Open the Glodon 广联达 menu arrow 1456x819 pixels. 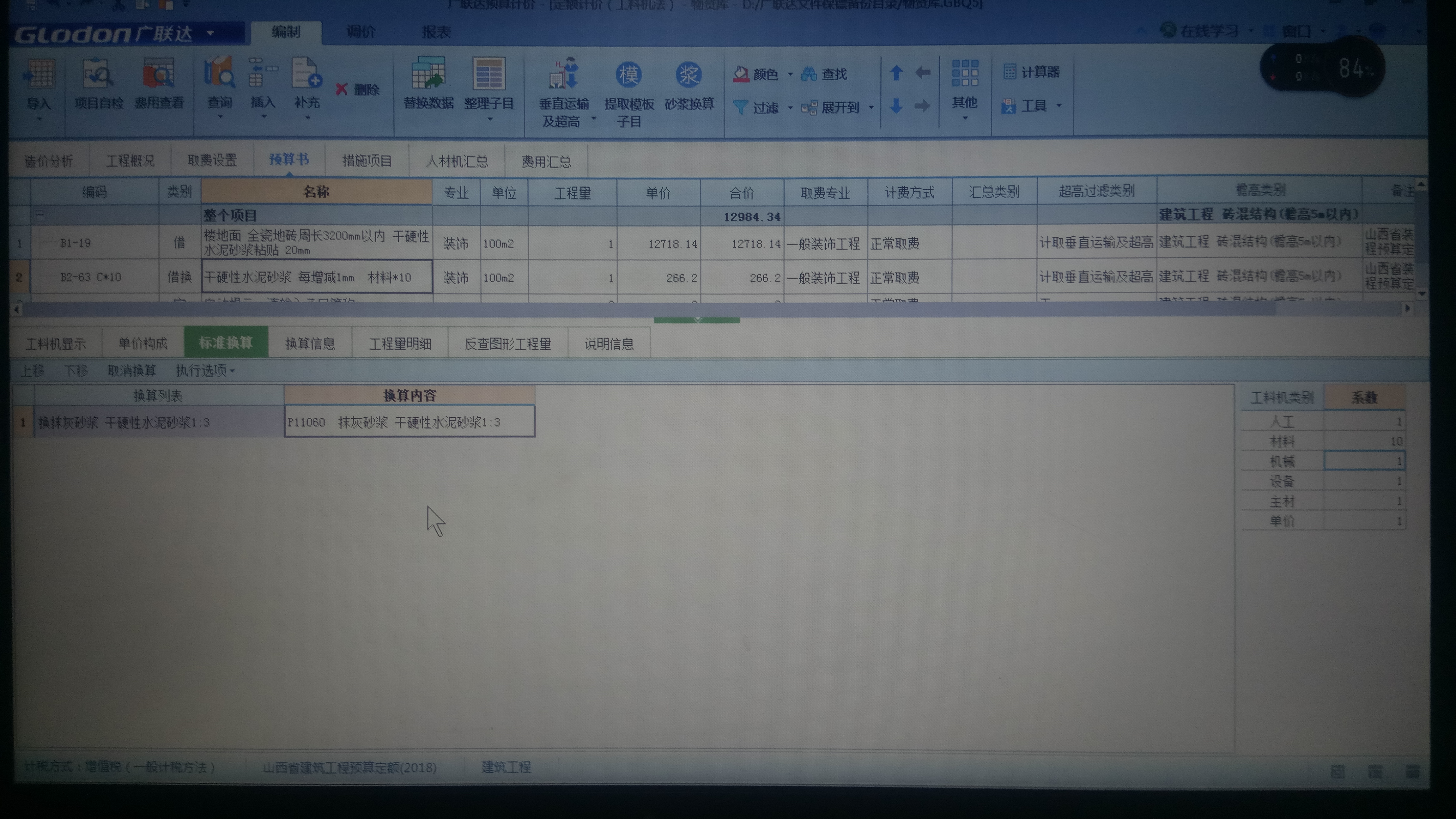click(210, 33)
